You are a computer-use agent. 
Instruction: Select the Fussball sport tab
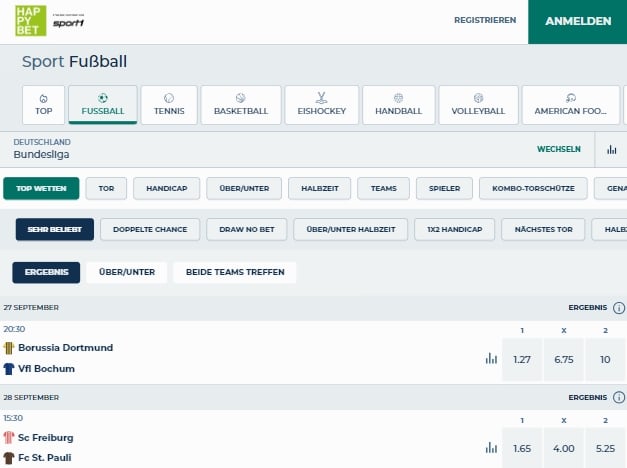tap(103, 105)
